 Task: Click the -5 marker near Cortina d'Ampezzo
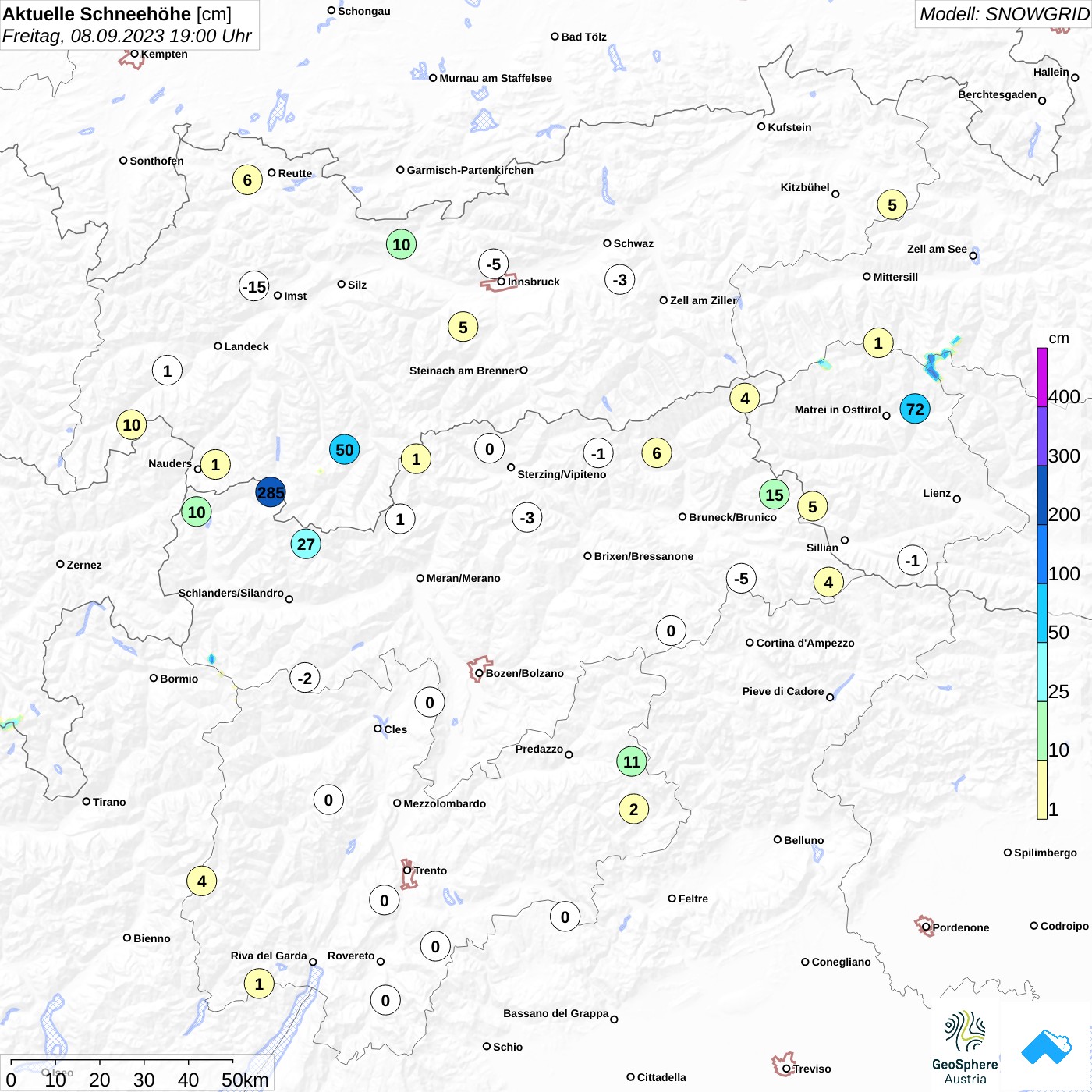(741, 579)
